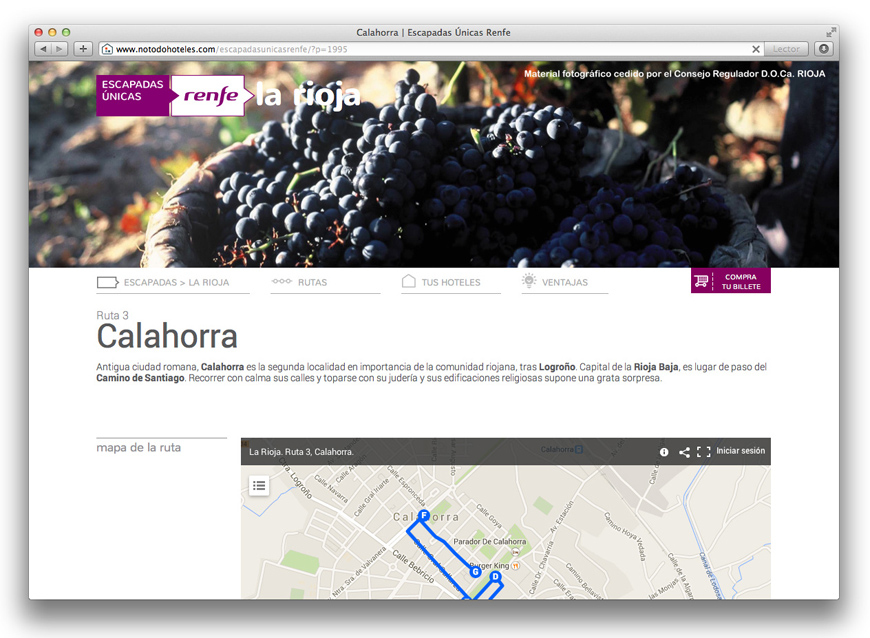The height and width of the screenshot is (638, 870).
Task: Click the browser back arrow
Action: [x=43, y=49]
